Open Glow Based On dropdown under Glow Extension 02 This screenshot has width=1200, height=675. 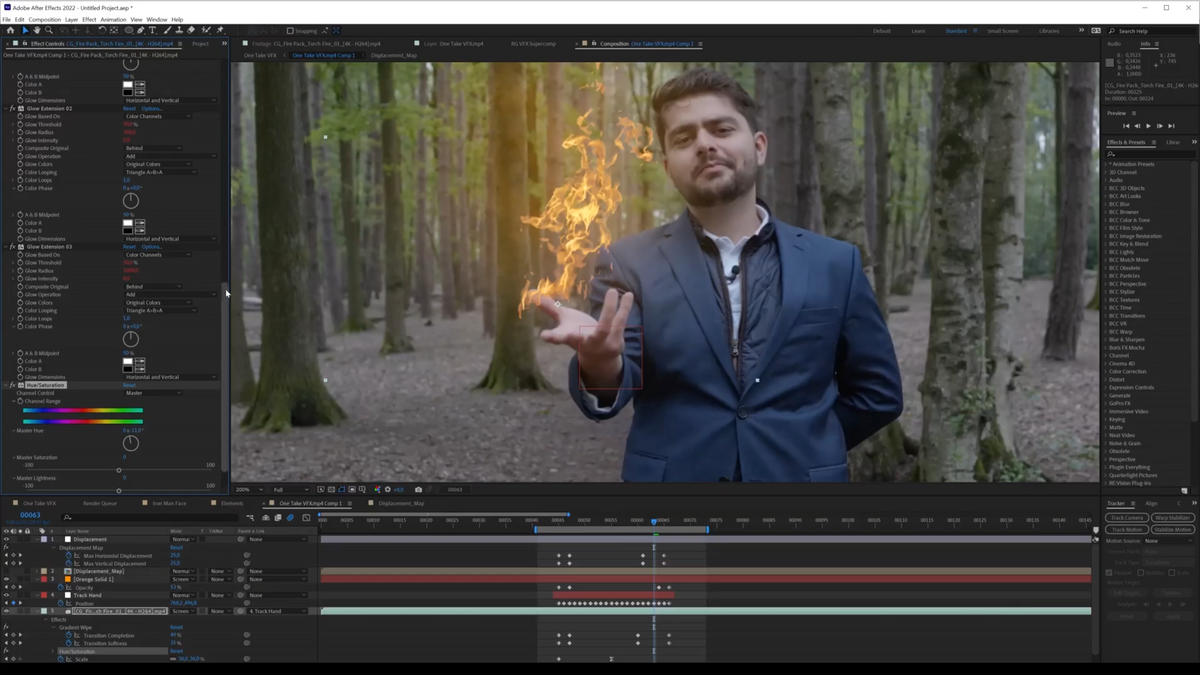[158, 116]
